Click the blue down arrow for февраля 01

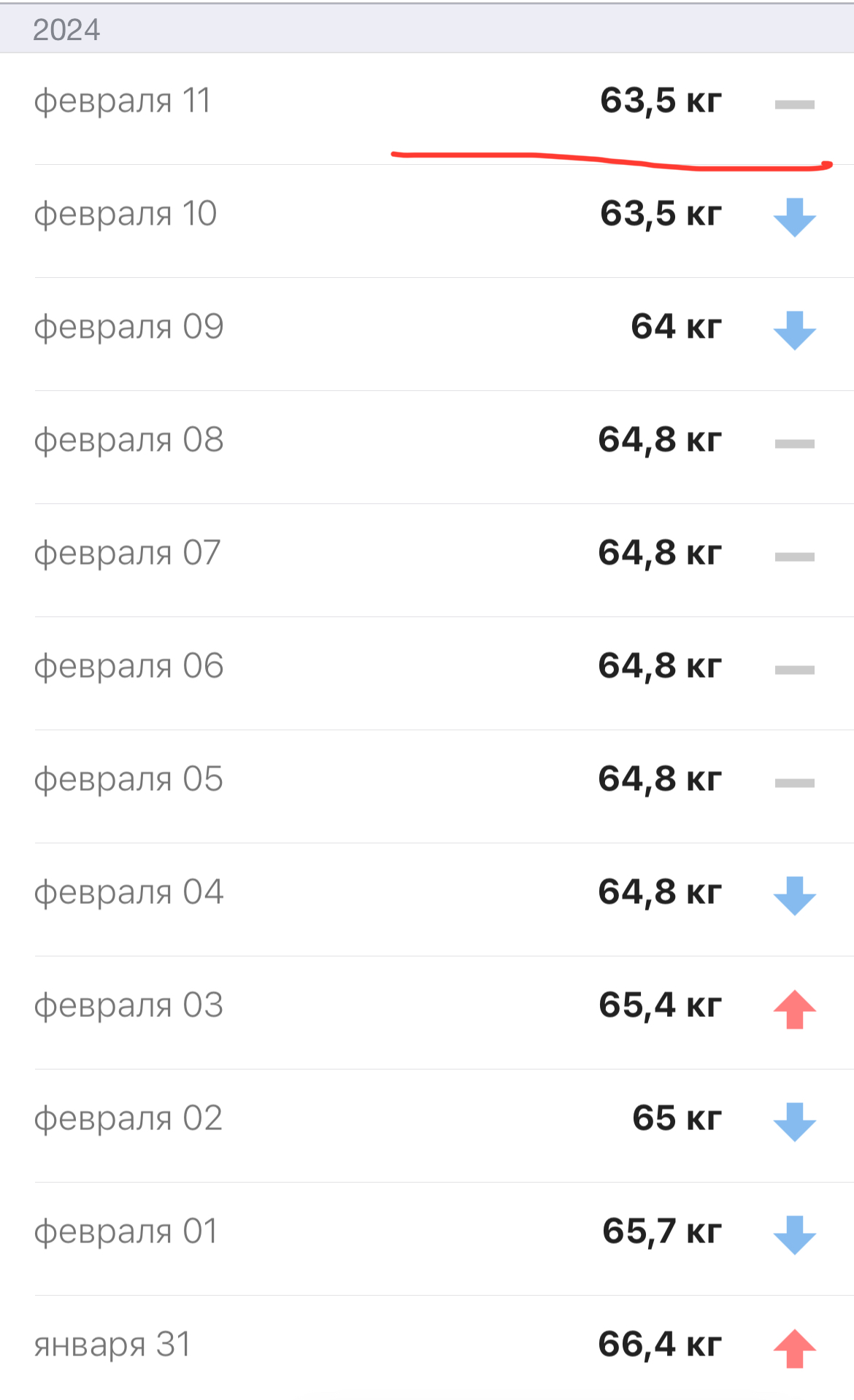coord(794,1234)
